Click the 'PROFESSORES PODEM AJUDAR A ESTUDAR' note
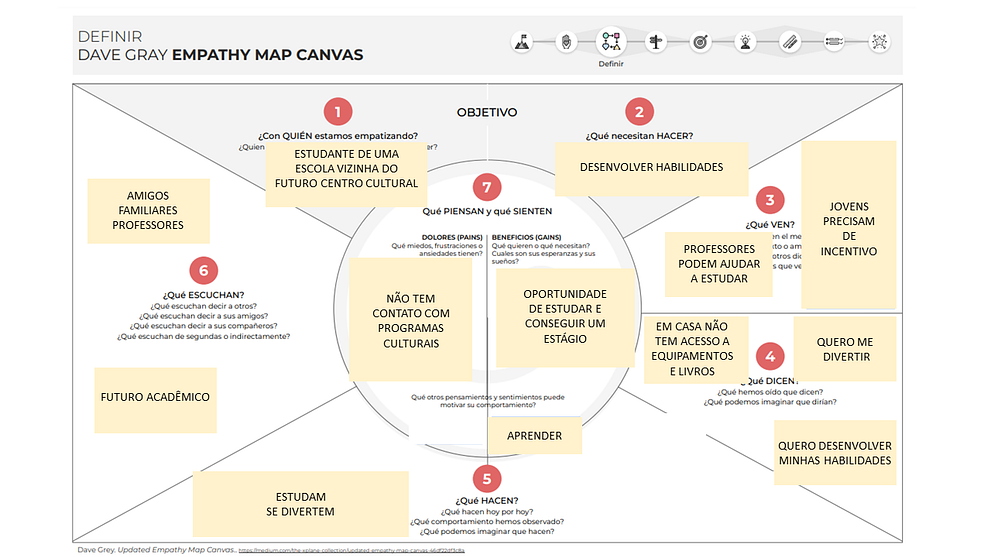 719,264
